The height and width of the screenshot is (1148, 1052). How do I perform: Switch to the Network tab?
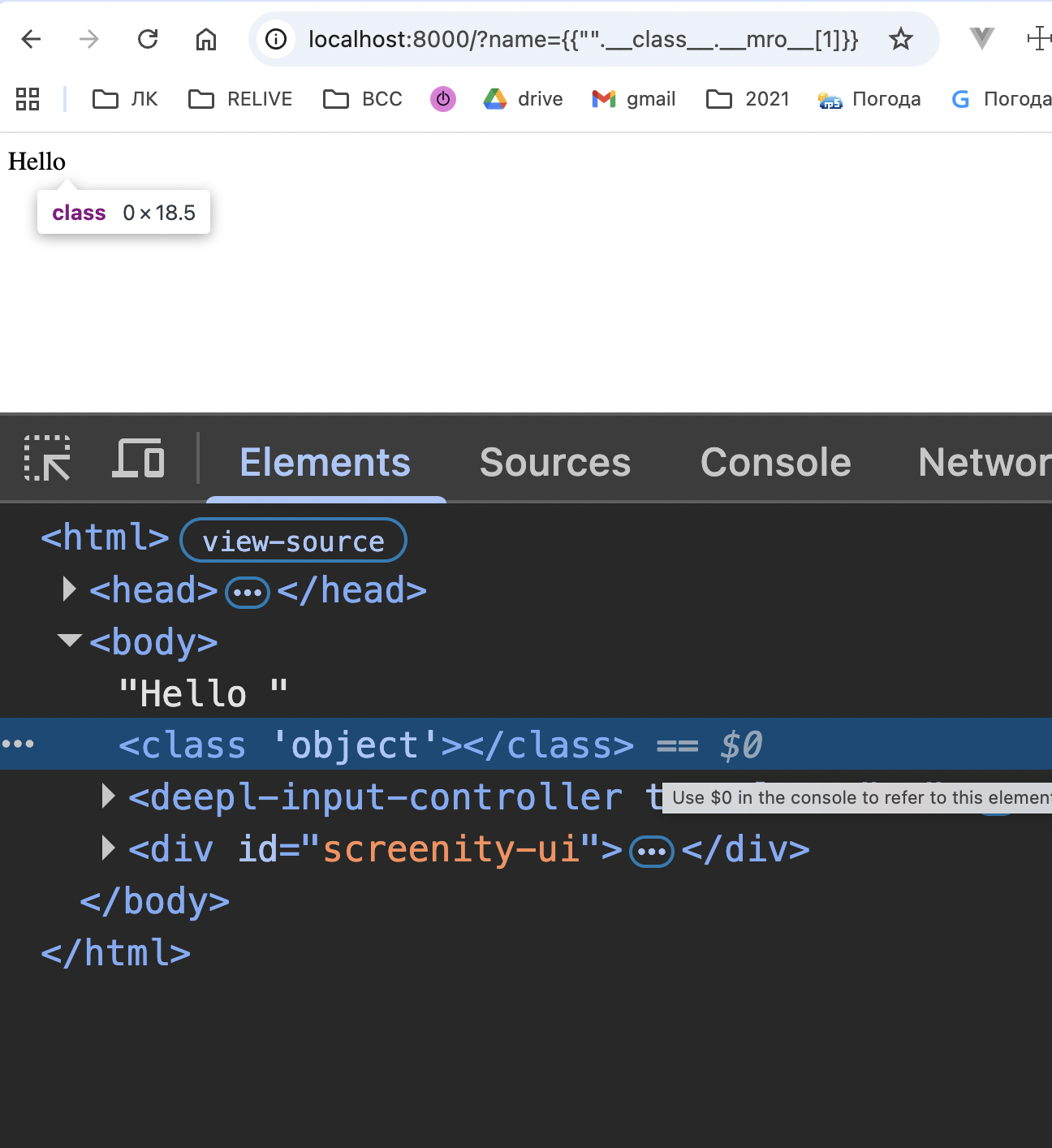(x=985, y=462)
